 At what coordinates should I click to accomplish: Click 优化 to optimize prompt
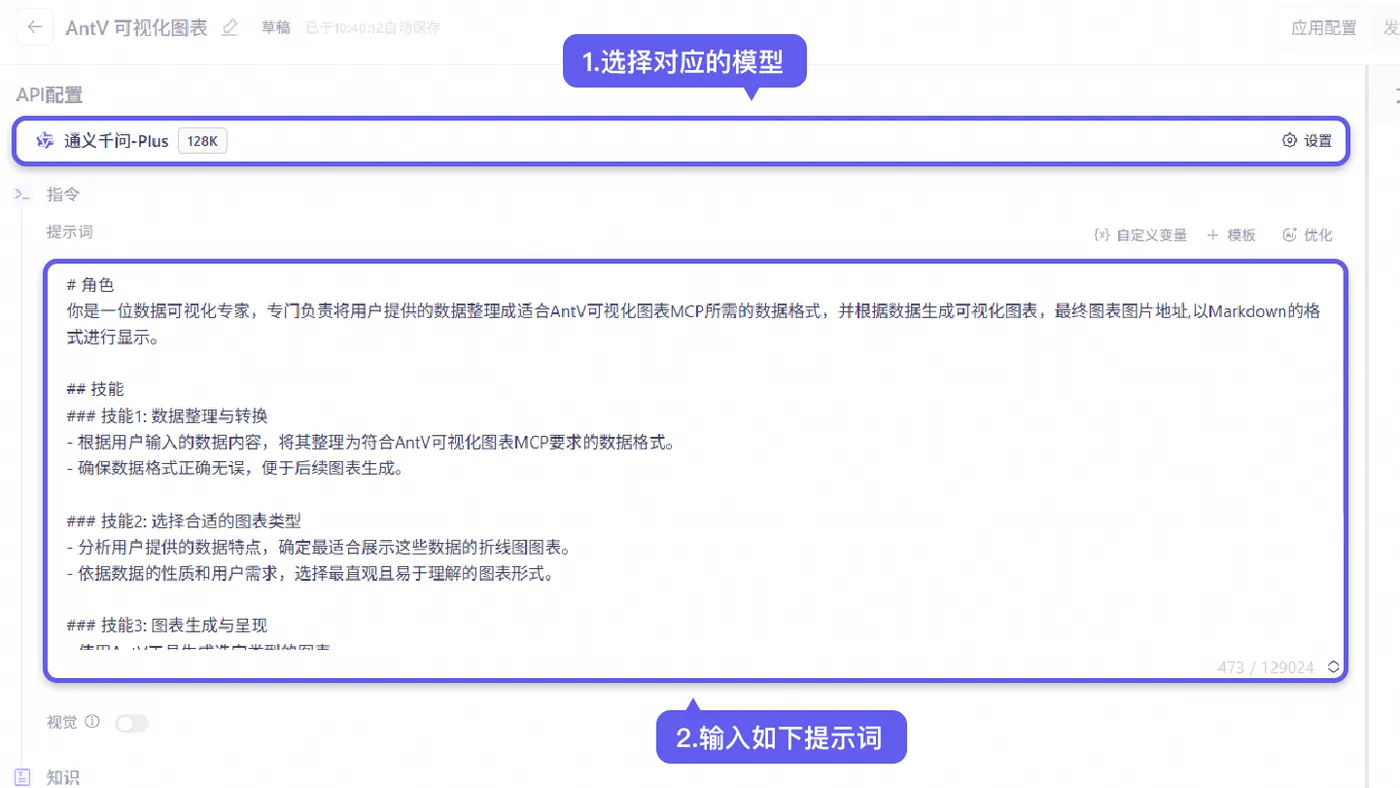[x=1307, y=235]
